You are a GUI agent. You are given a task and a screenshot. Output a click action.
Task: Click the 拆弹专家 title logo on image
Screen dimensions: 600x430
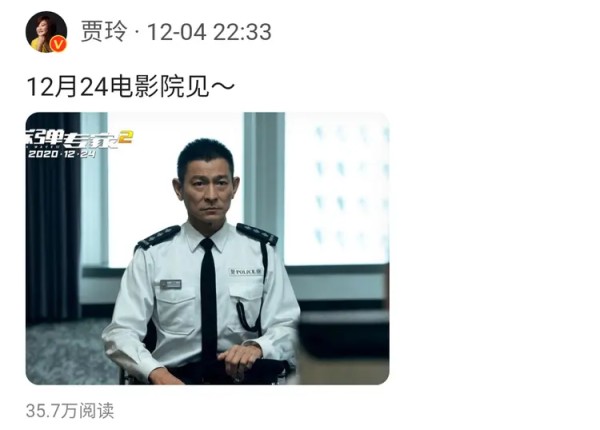click(x=73, y=140)
